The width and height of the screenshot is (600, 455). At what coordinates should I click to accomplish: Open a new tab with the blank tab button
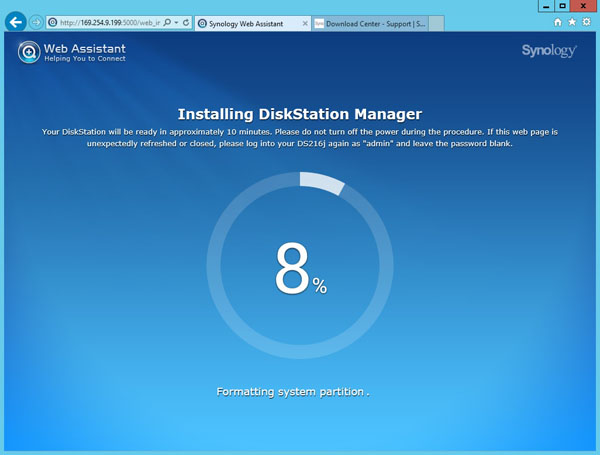click(x=436, y=24)
